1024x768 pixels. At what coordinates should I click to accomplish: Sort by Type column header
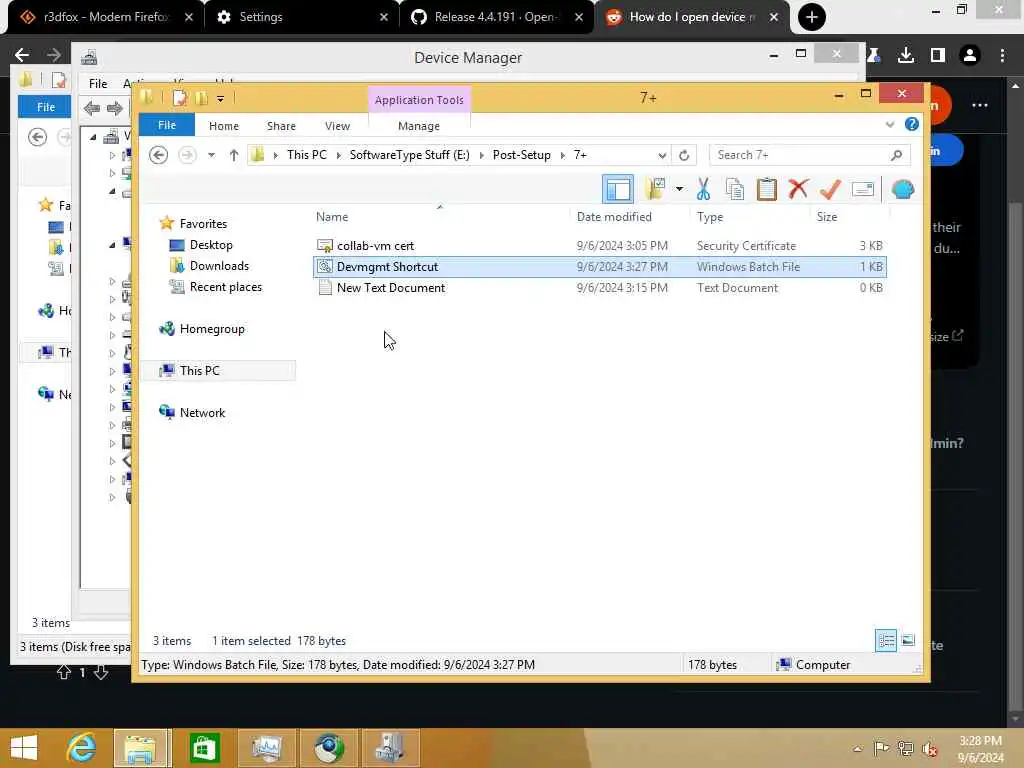pos(750,217)
